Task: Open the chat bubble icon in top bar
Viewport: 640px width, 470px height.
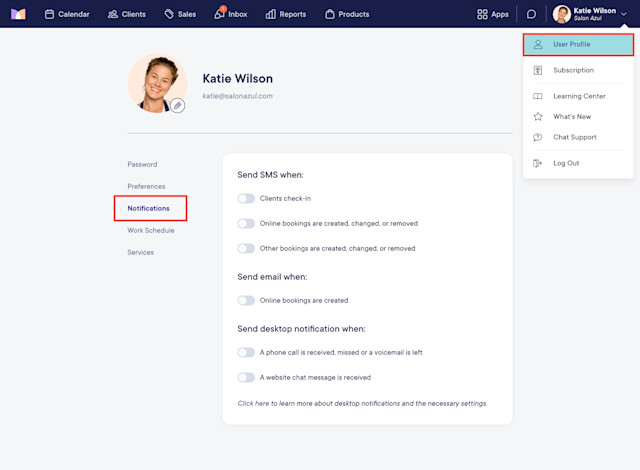Action: (531, 14)
